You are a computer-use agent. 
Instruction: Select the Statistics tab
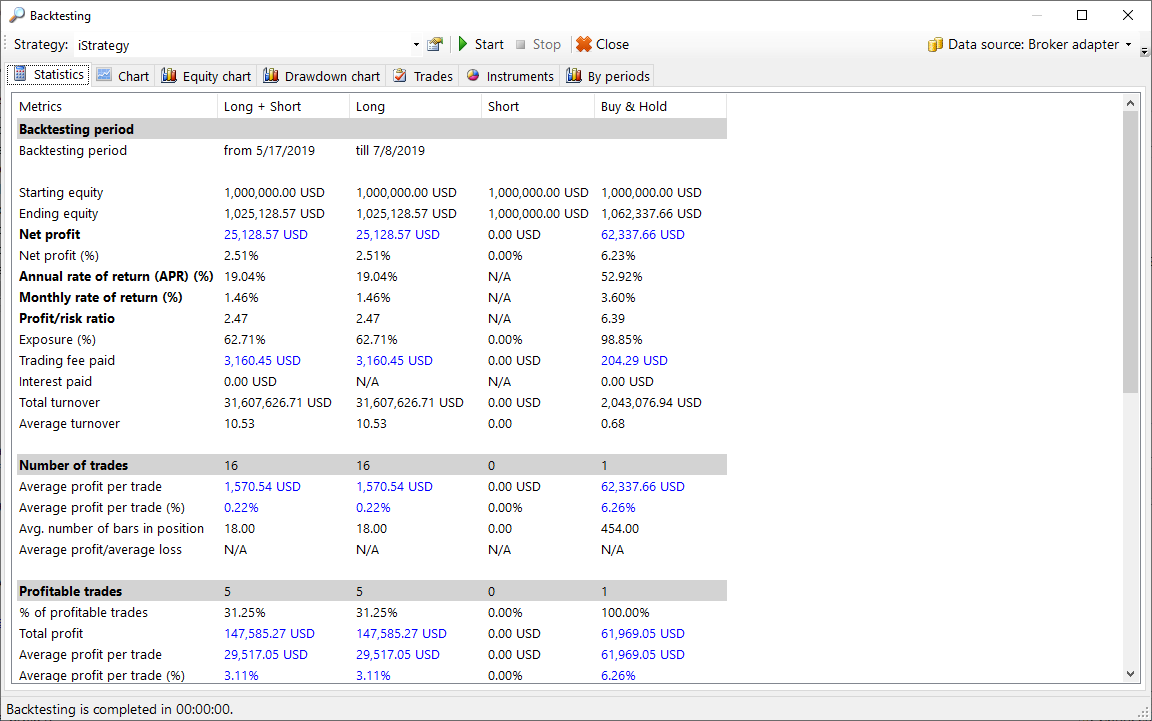tap(48, 75)
